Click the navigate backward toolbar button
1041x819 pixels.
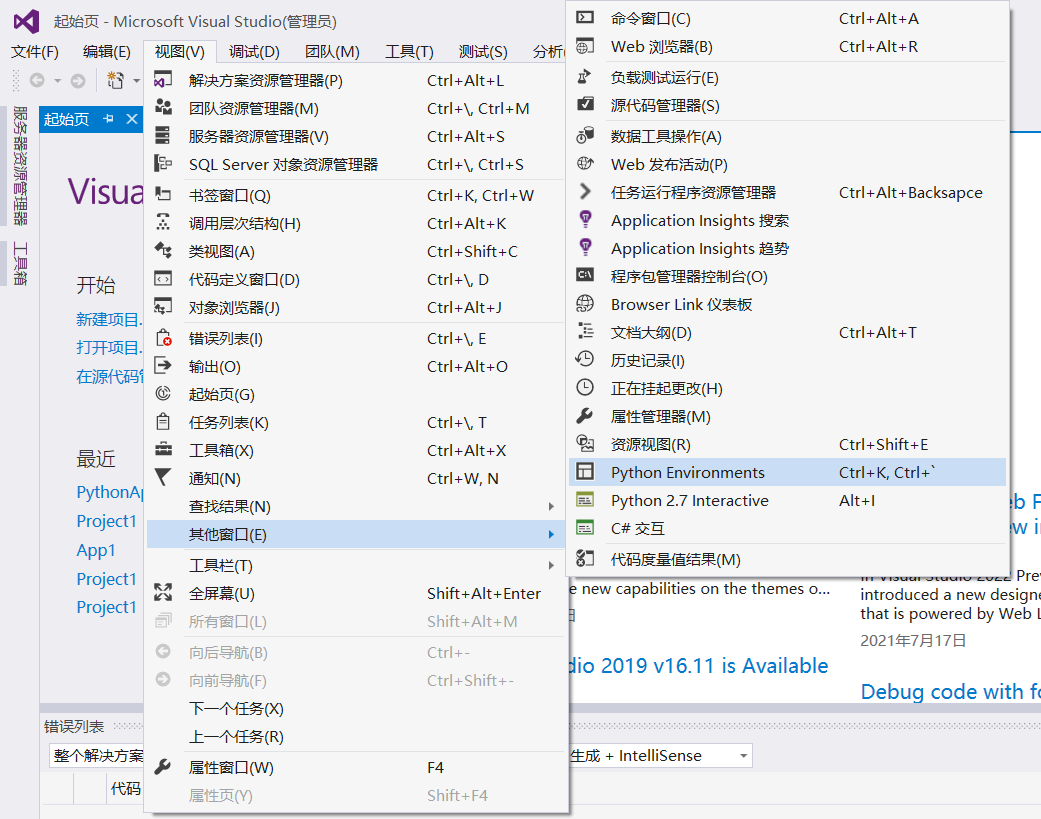point(37,81)
